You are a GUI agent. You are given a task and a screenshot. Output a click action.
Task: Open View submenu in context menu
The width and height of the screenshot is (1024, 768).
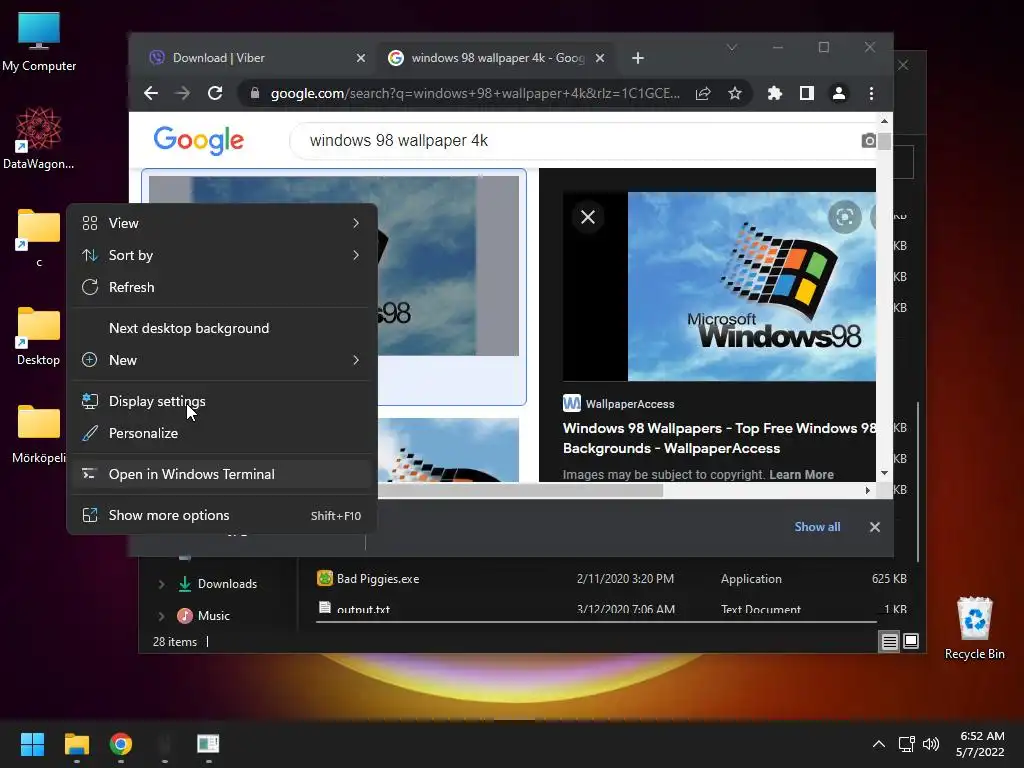click(221, 223)
